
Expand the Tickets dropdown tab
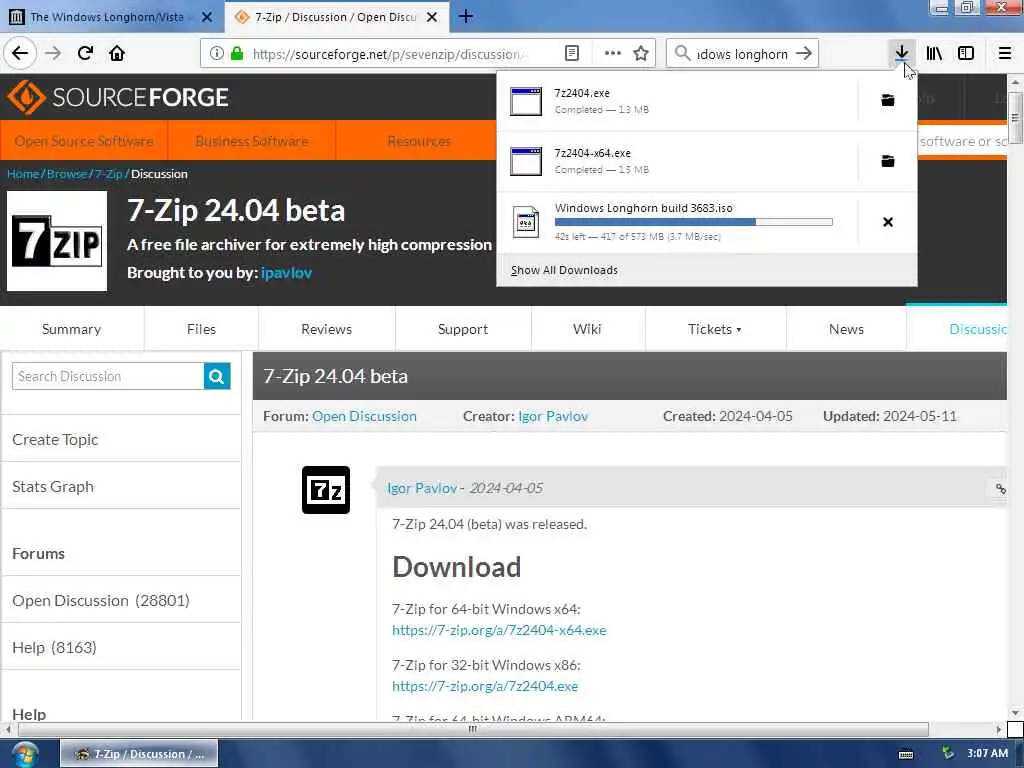[715, 329]
